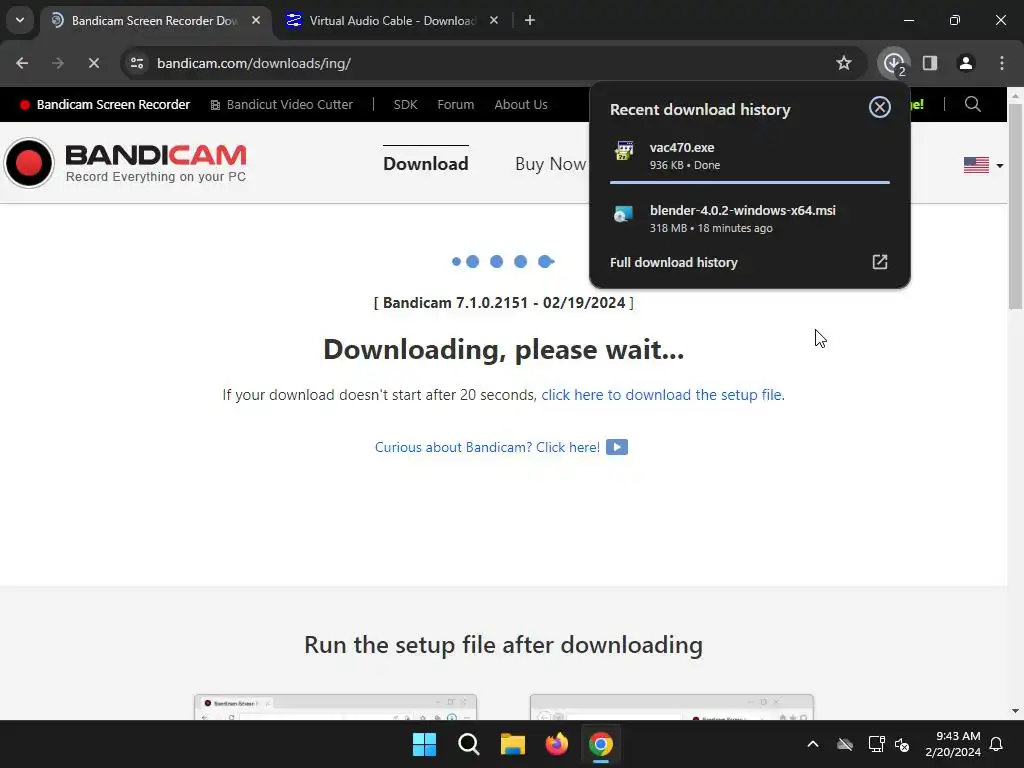Open File Explorer from taskbar

point(513,744)
